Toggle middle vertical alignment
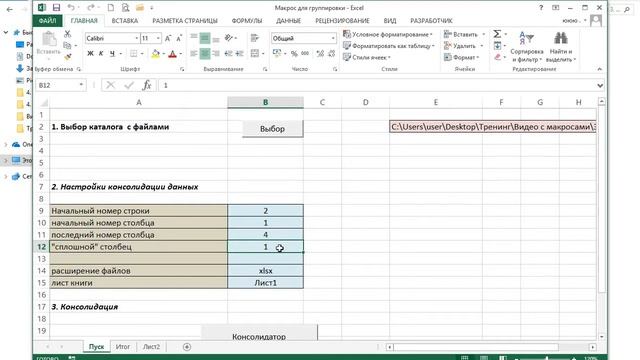This screenshot has width=640, height=360. pyautogui.click(x=205, y=38)
